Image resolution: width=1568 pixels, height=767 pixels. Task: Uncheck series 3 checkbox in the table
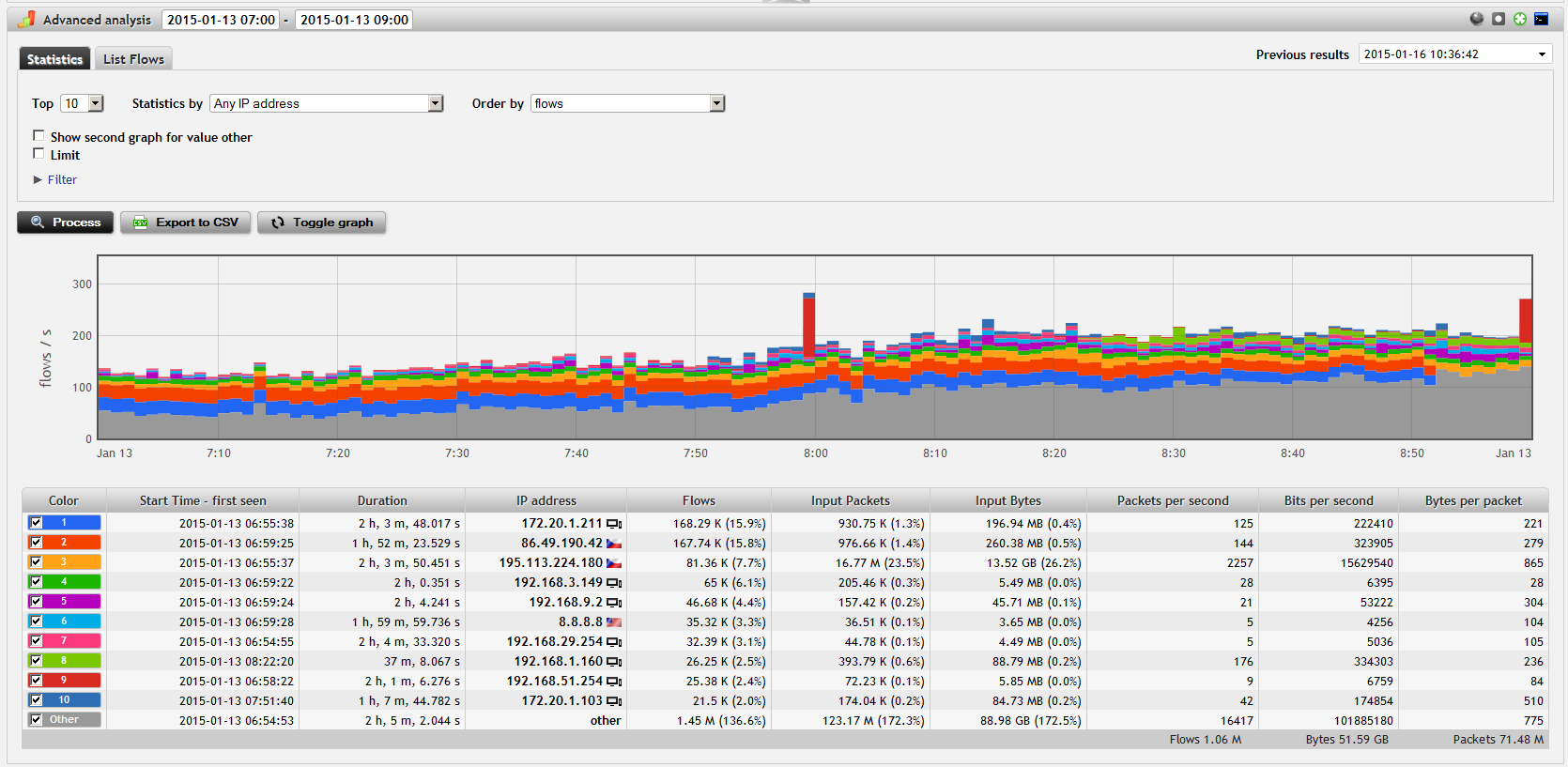tap(36, 561)
